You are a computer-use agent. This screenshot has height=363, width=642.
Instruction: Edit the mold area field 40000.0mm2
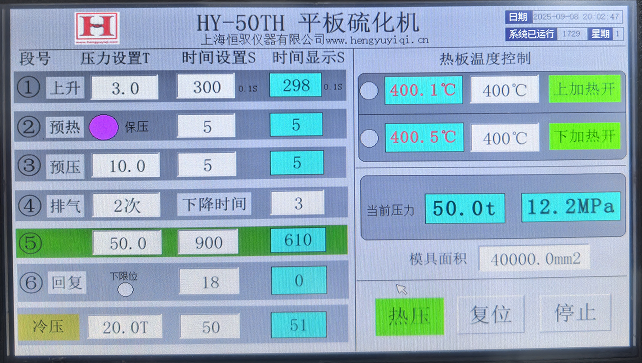point(535,258)
